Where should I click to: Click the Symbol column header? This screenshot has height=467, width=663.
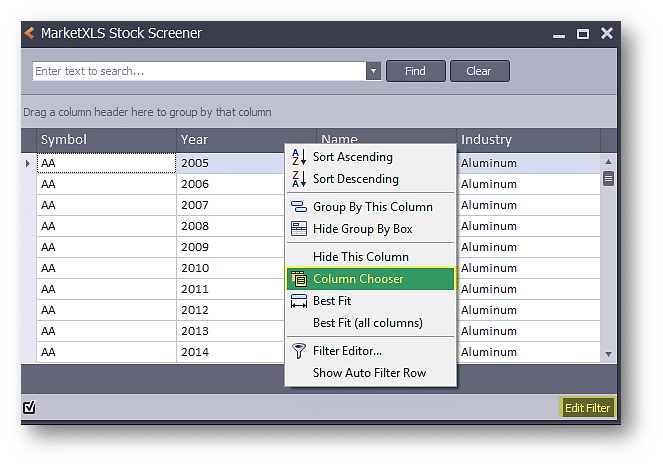click(106, 140)
